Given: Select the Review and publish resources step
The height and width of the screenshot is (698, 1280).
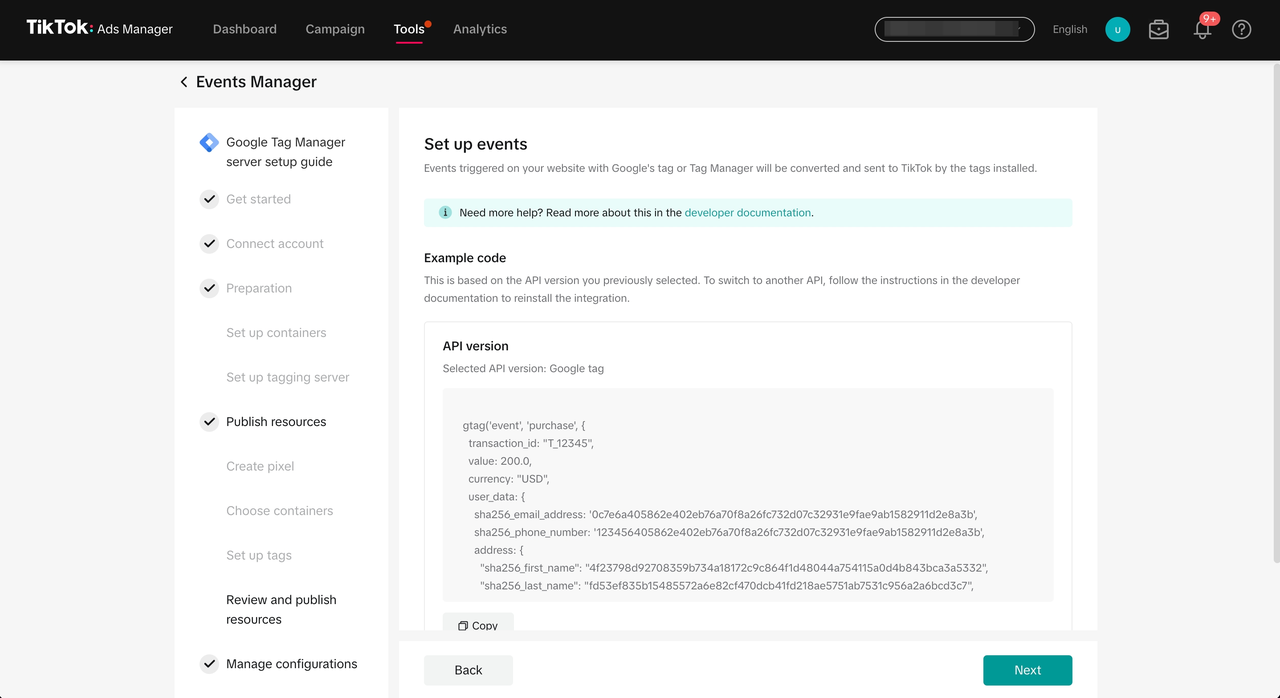Looking at the screenshot, I should (281, 609).
